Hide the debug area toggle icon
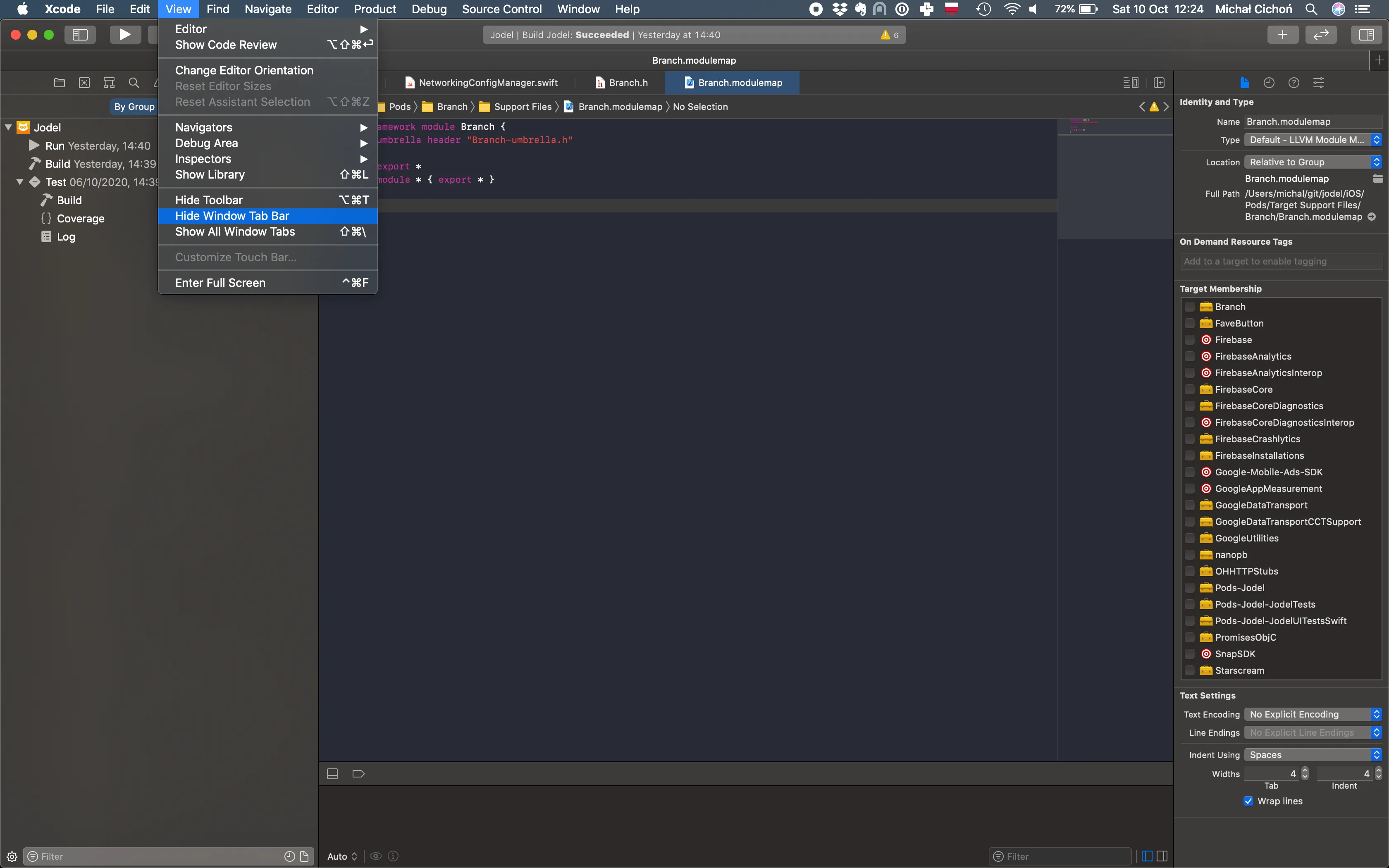 pyautogui.click(x=332, y=774)
